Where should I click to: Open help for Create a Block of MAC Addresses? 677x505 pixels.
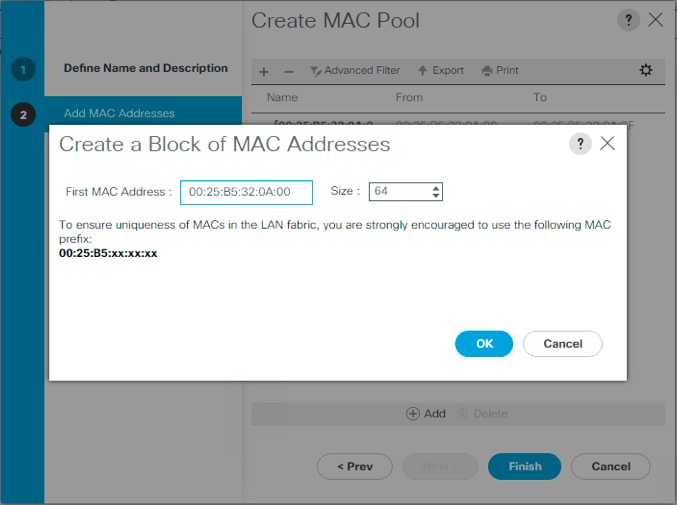580,143
